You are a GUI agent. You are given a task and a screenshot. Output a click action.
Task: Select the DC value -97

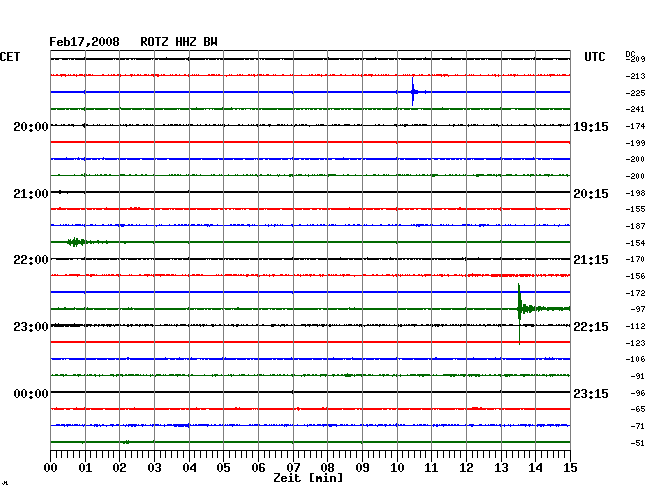[x=638, y=309]
